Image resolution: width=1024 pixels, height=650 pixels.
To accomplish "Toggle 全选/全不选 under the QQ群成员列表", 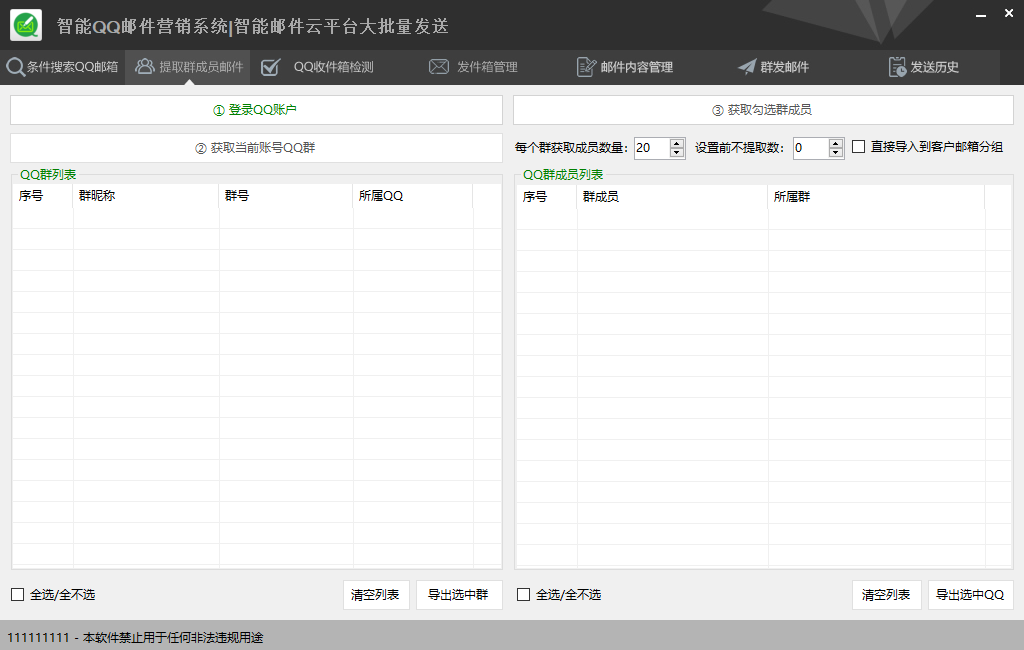I will (523, 594).
